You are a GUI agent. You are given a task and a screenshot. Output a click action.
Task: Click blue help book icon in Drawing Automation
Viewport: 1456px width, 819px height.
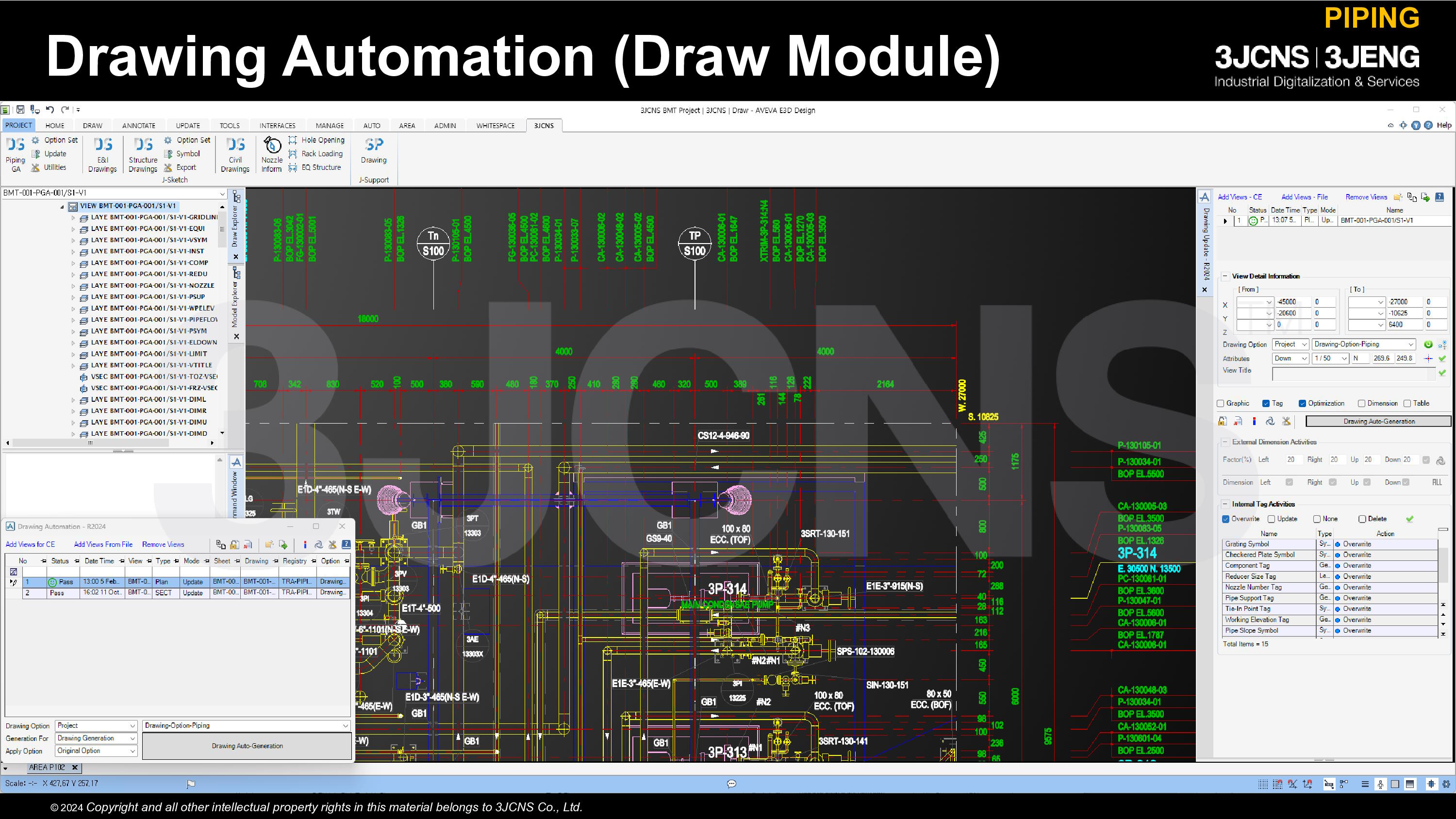click(346, 544)
